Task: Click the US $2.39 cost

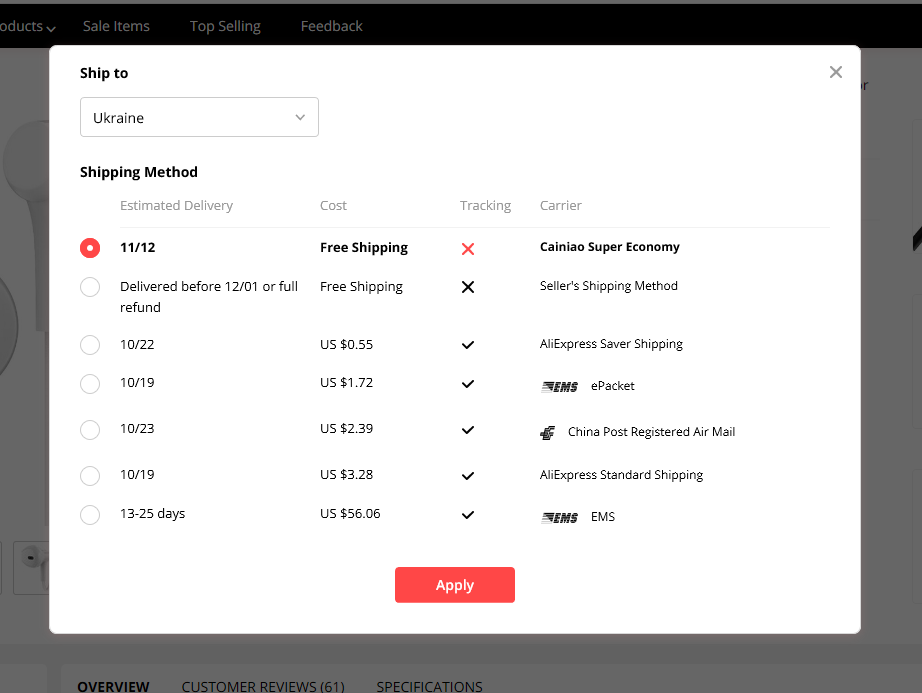Action: click(346, 428)
